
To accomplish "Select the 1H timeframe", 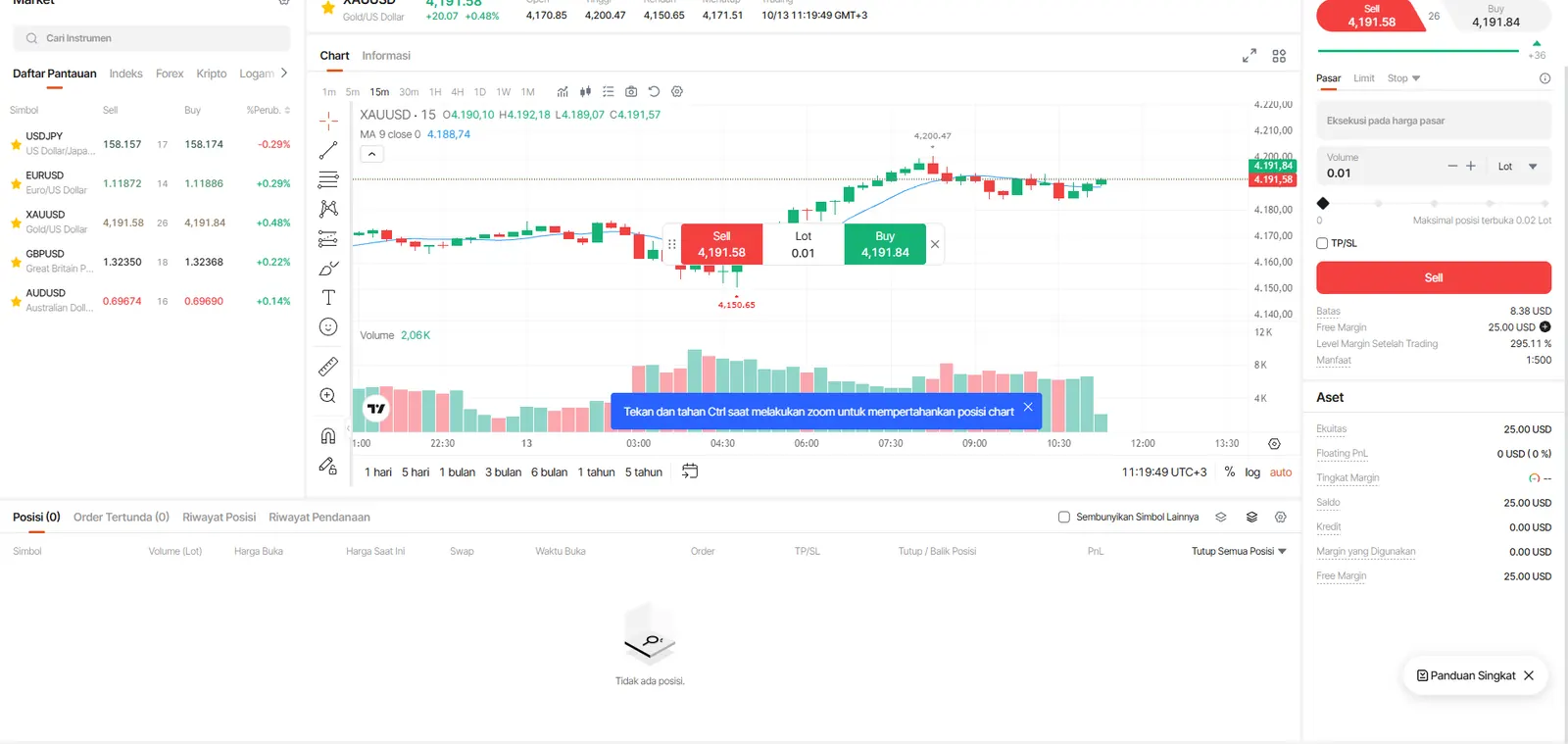I will click(435, 92).
